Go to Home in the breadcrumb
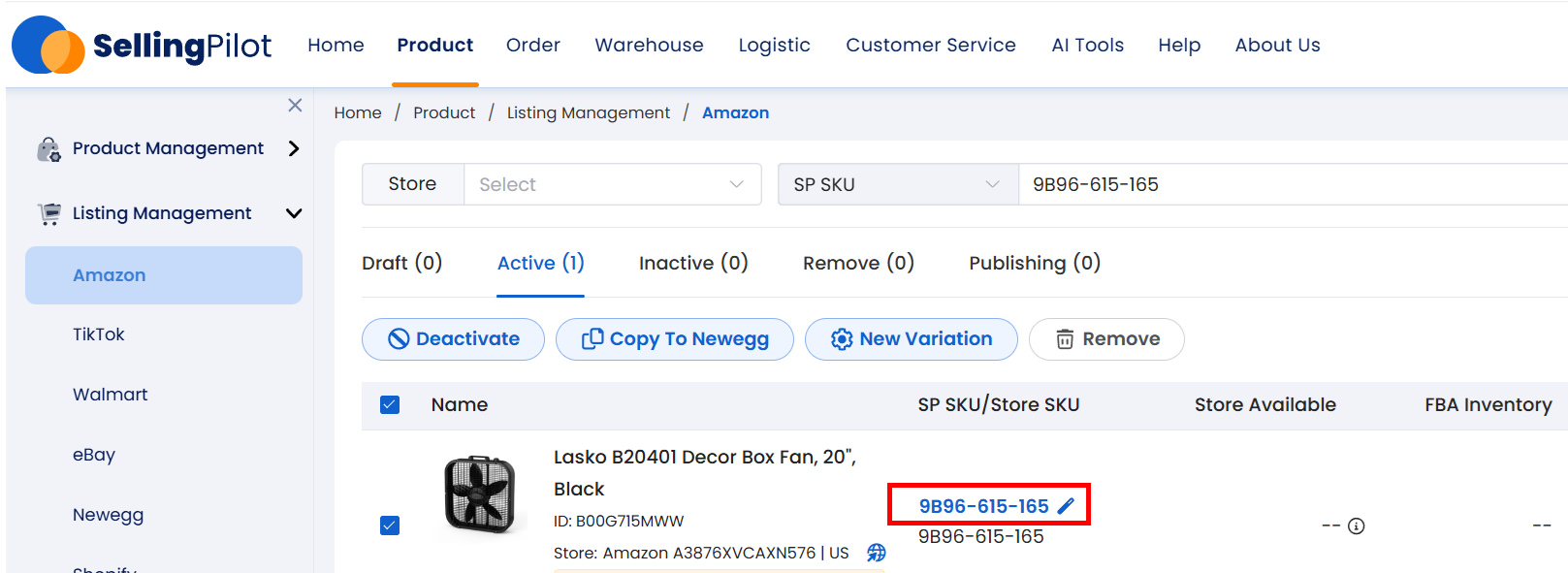 coord(358,112)
